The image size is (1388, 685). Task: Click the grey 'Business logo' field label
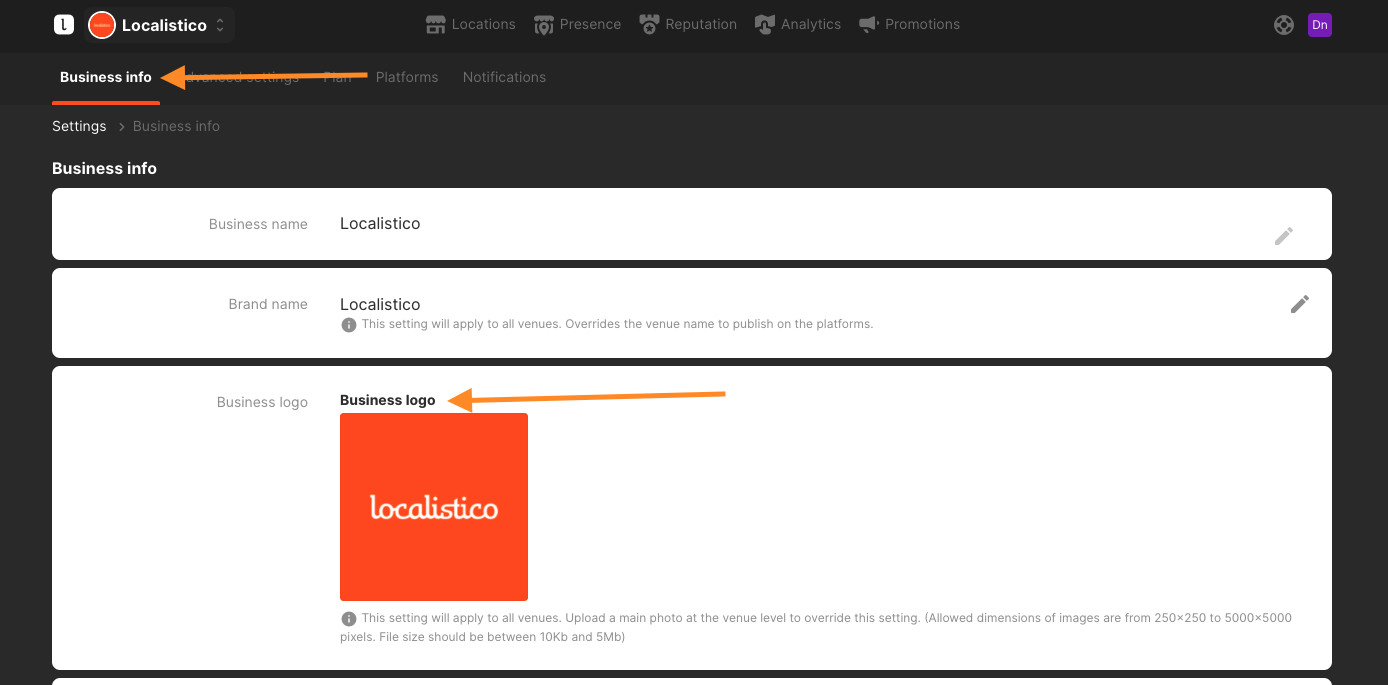click(262, 402)
